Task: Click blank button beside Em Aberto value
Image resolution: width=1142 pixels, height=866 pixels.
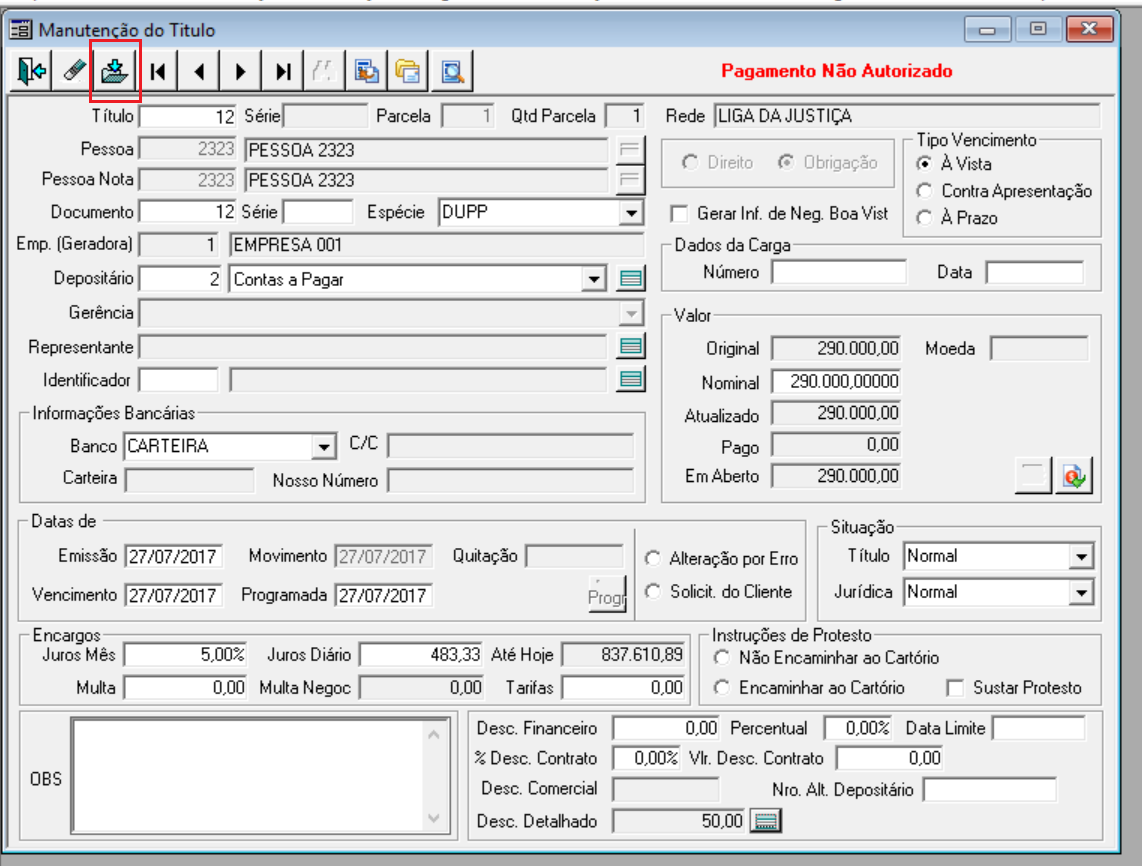Action: pos(1033,477)
